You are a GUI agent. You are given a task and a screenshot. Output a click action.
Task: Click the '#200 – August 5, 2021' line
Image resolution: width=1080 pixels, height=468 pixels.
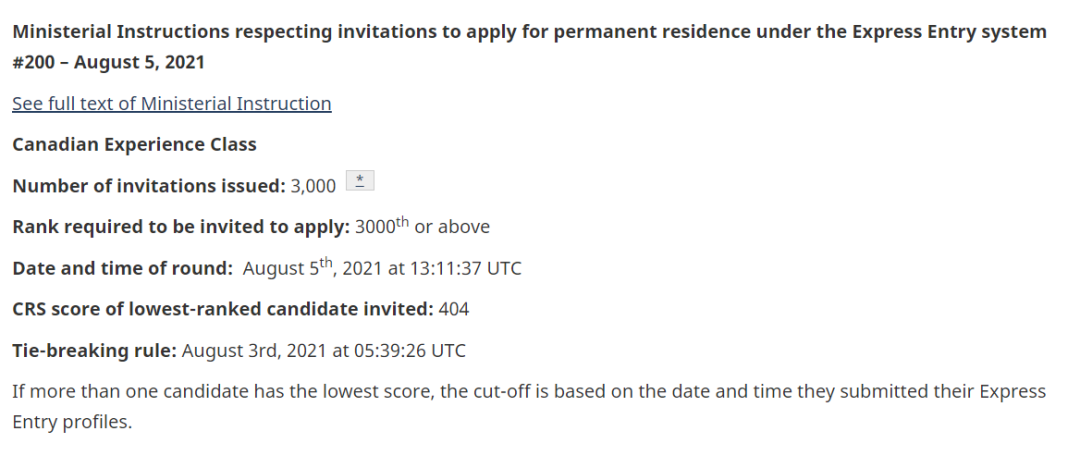coord(108,62)
